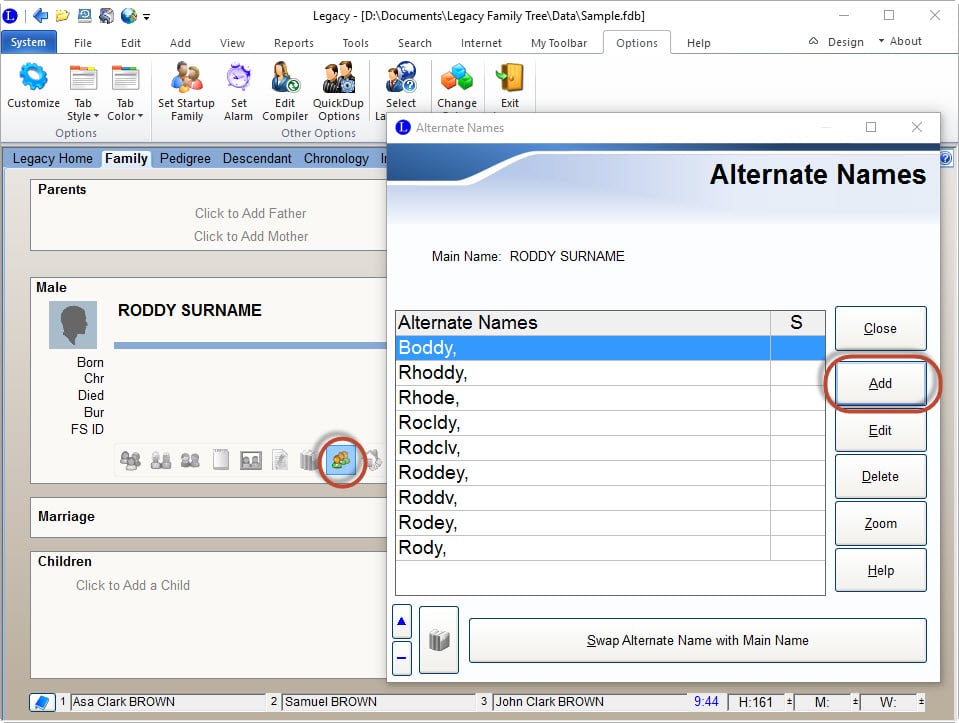Viewport: 959px width, 723px height.
Task: Click the blue move-up arrow button
Action: [402, 621]
